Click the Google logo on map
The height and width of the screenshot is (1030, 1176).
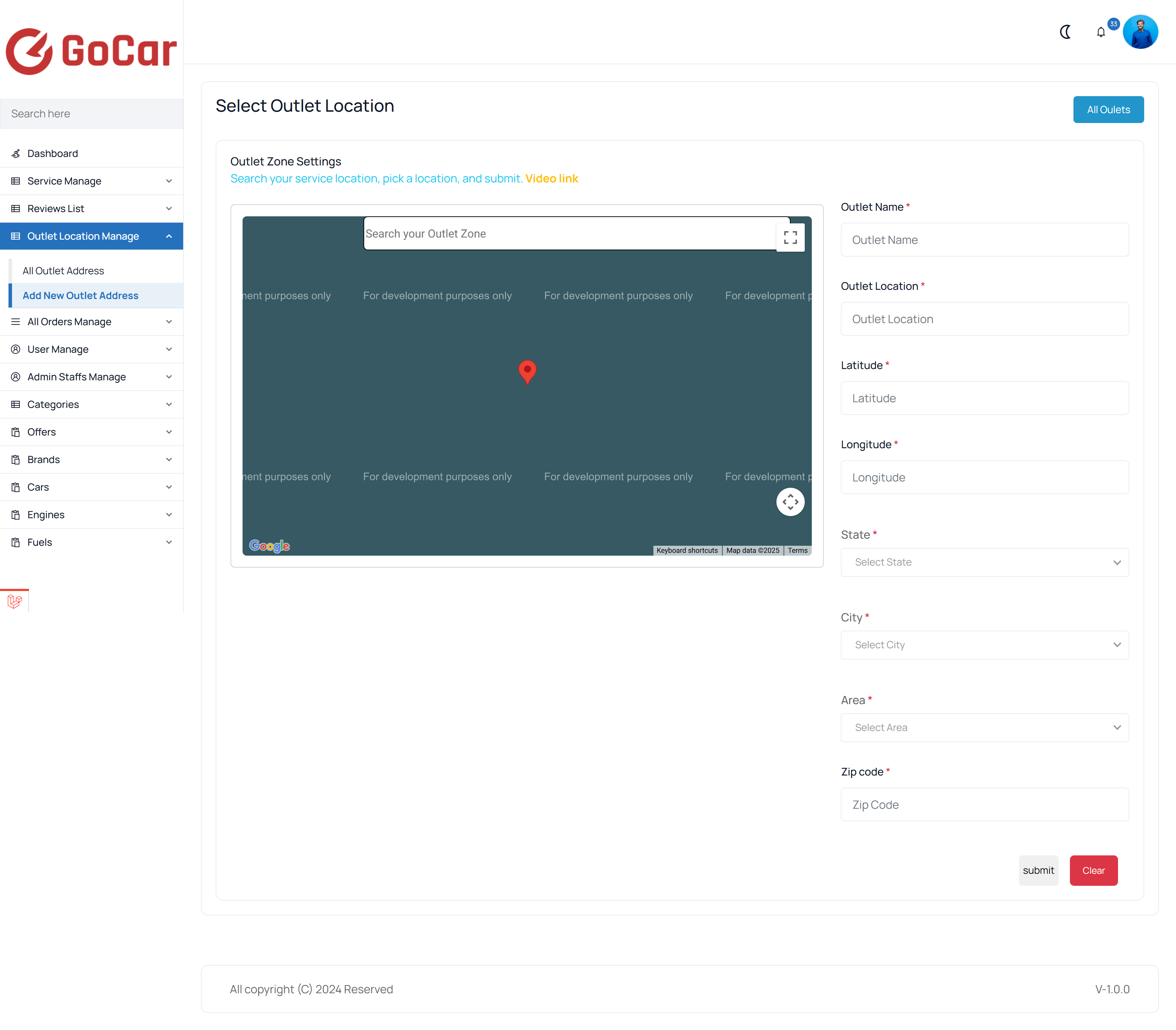(x=269, y=545)
